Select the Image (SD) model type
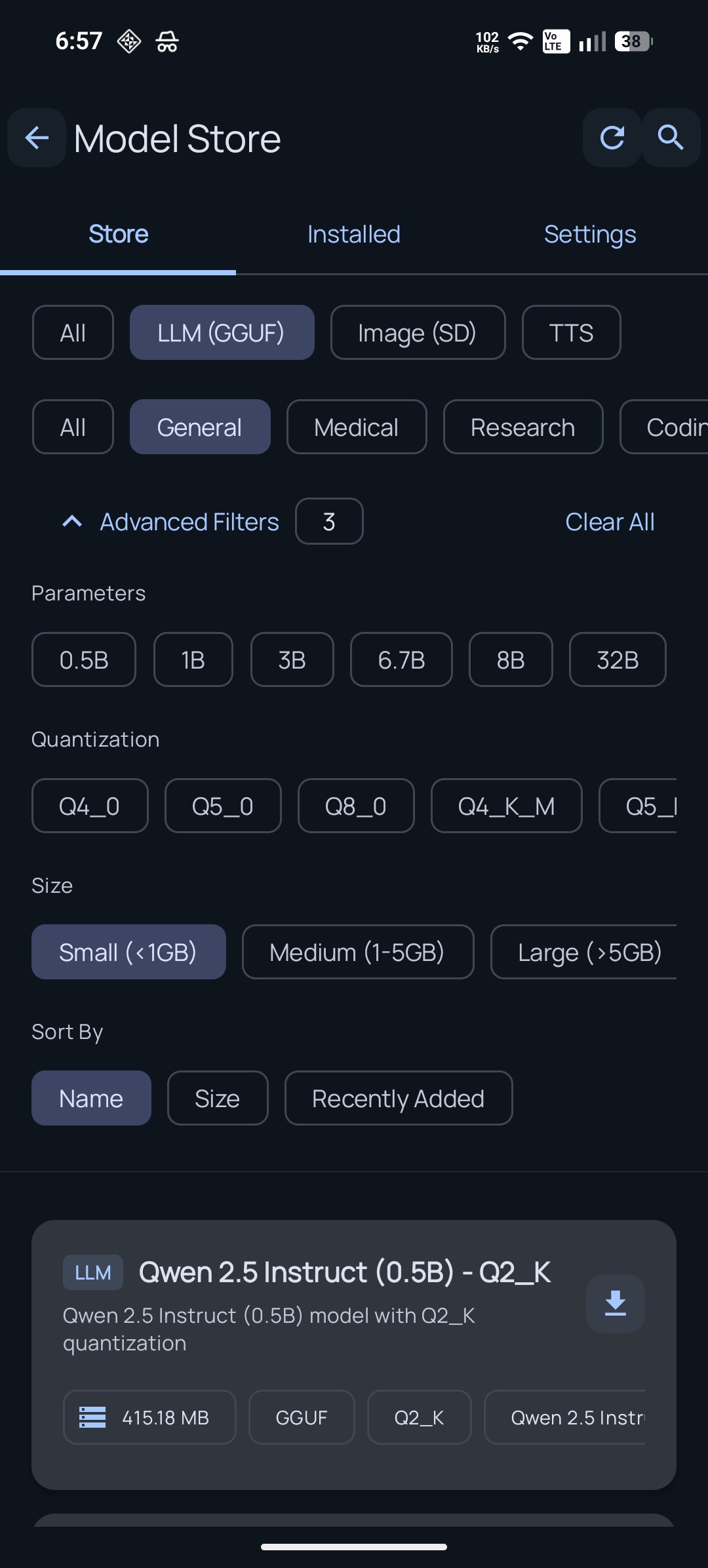Screen dimensions: 708x1568 pos(418,332)
